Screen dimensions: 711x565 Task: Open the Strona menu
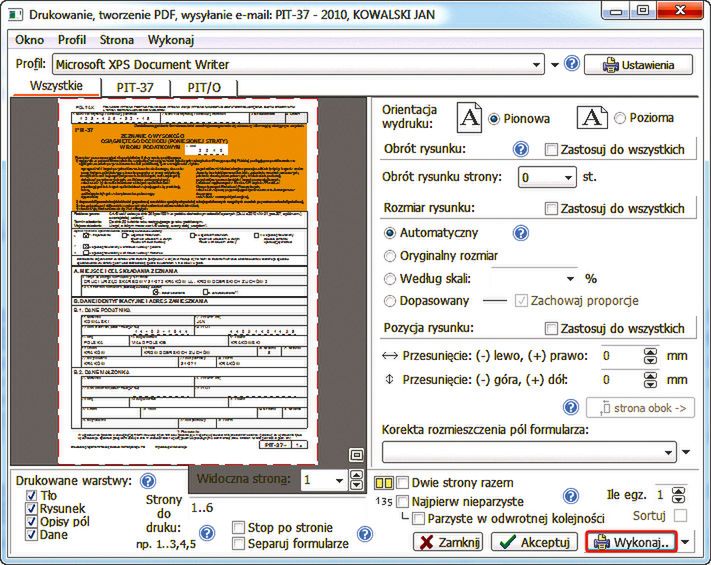117,40
